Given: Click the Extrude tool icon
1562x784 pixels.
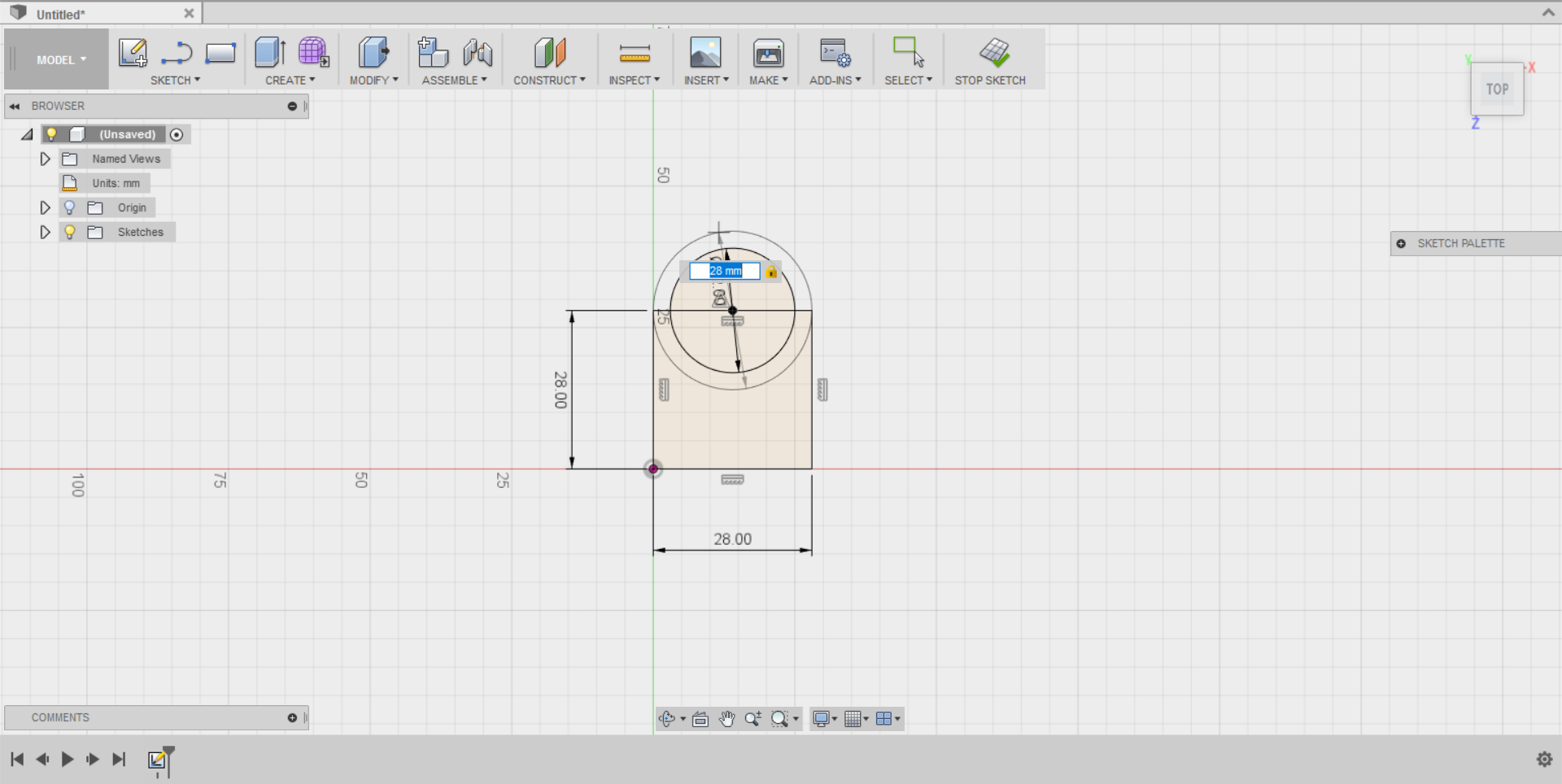Looking at the screenshot, I should pyautogui.click(x=269, y=53).
